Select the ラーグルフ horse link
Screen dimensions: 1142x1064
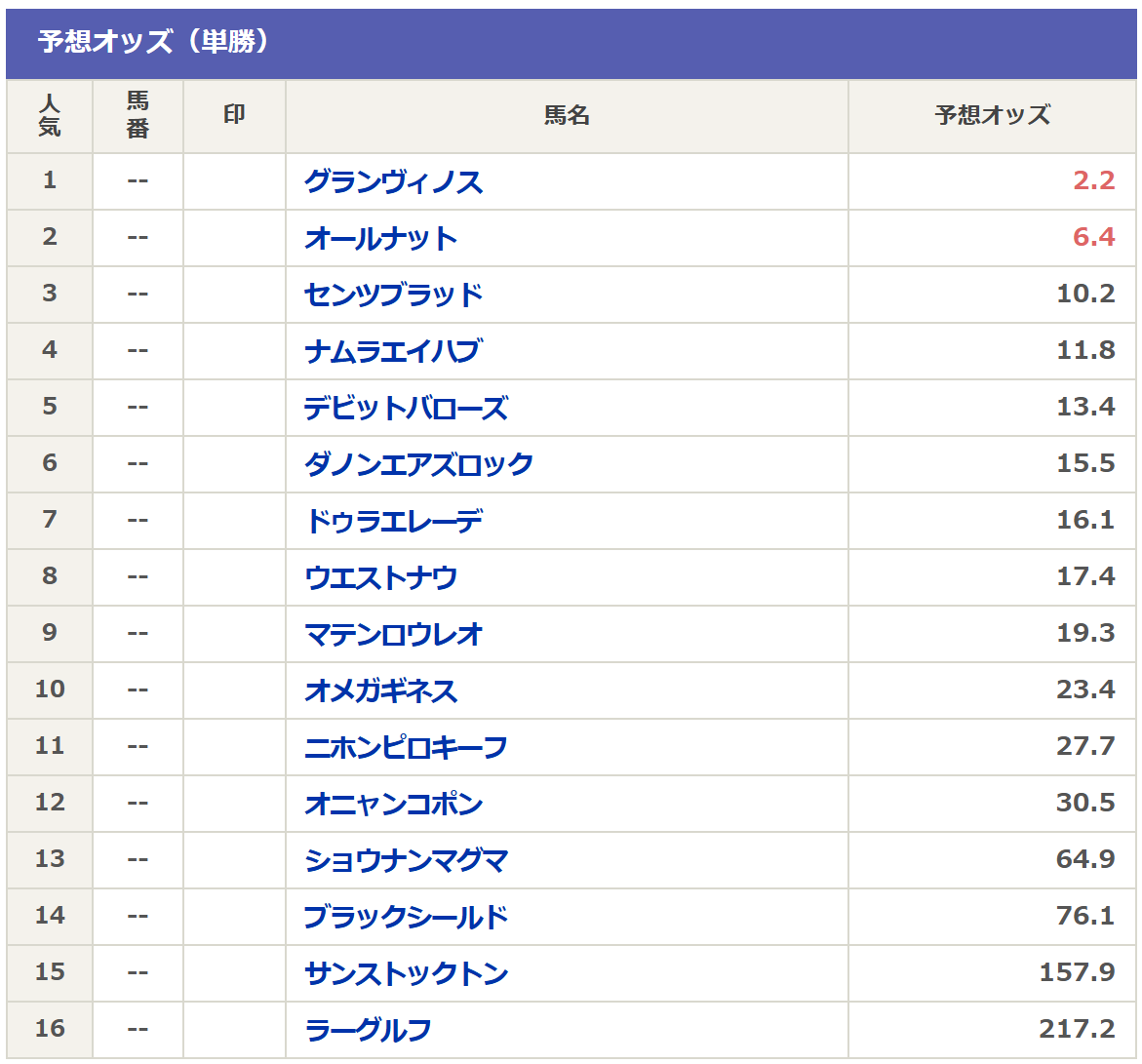point(368,1031)
